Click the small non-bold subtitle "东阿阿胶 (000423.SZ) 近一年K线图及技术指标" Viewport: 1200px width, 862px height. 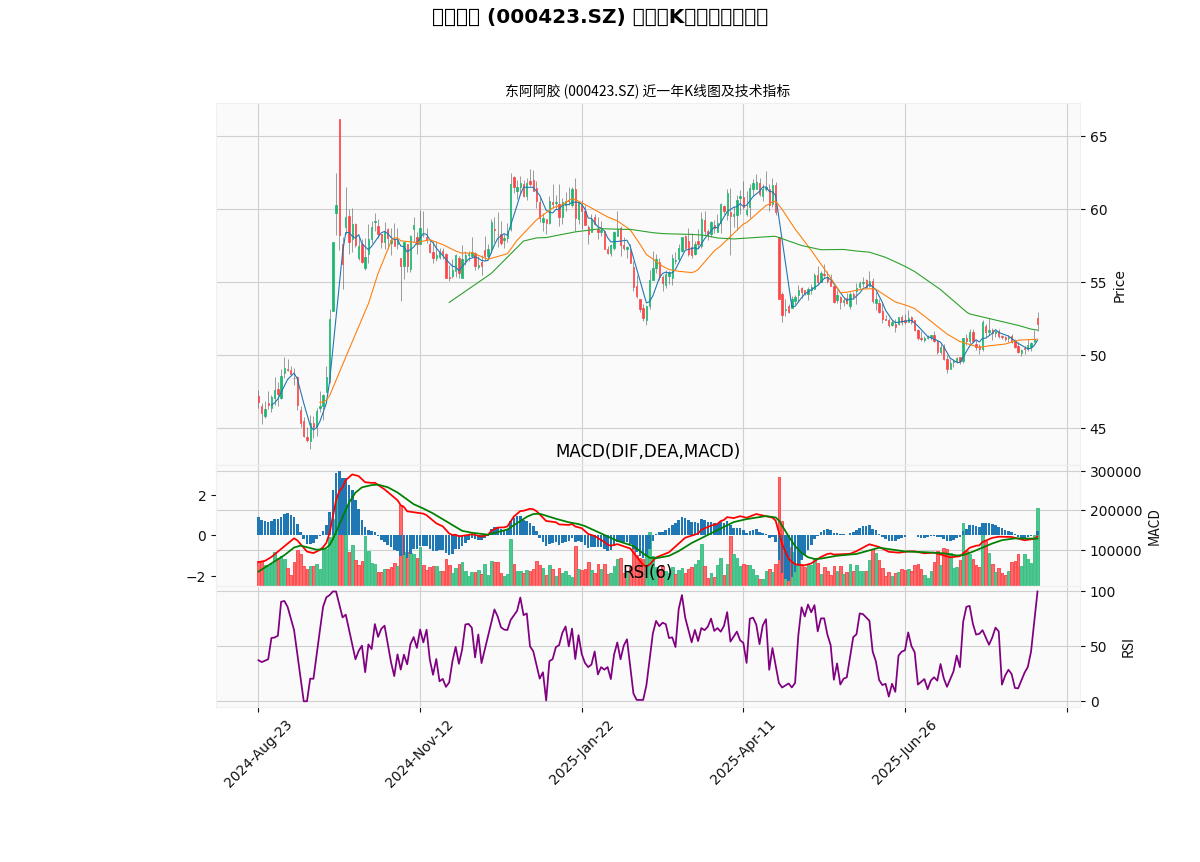(x=647, y=91)
